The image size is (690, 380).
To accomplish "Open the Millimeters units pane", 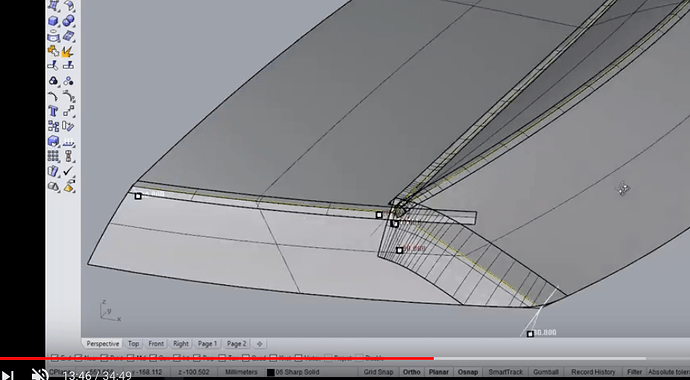I will [241, 372].
